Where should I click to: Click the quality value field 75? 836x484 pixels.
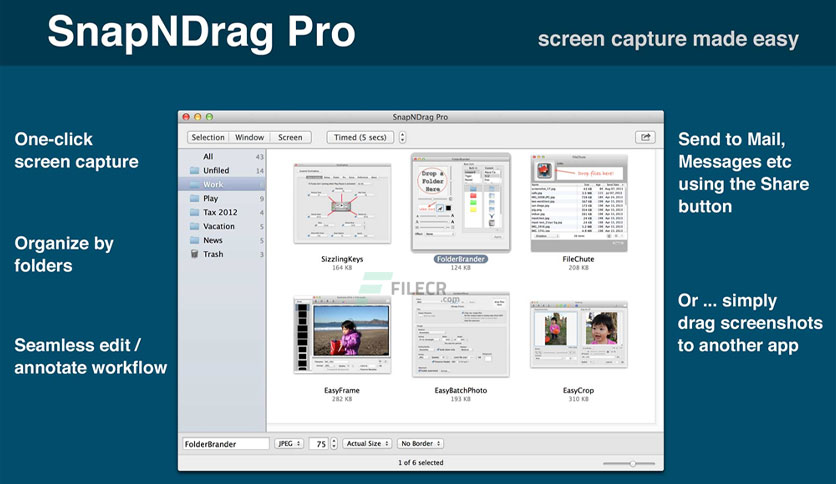click(319, 443)
